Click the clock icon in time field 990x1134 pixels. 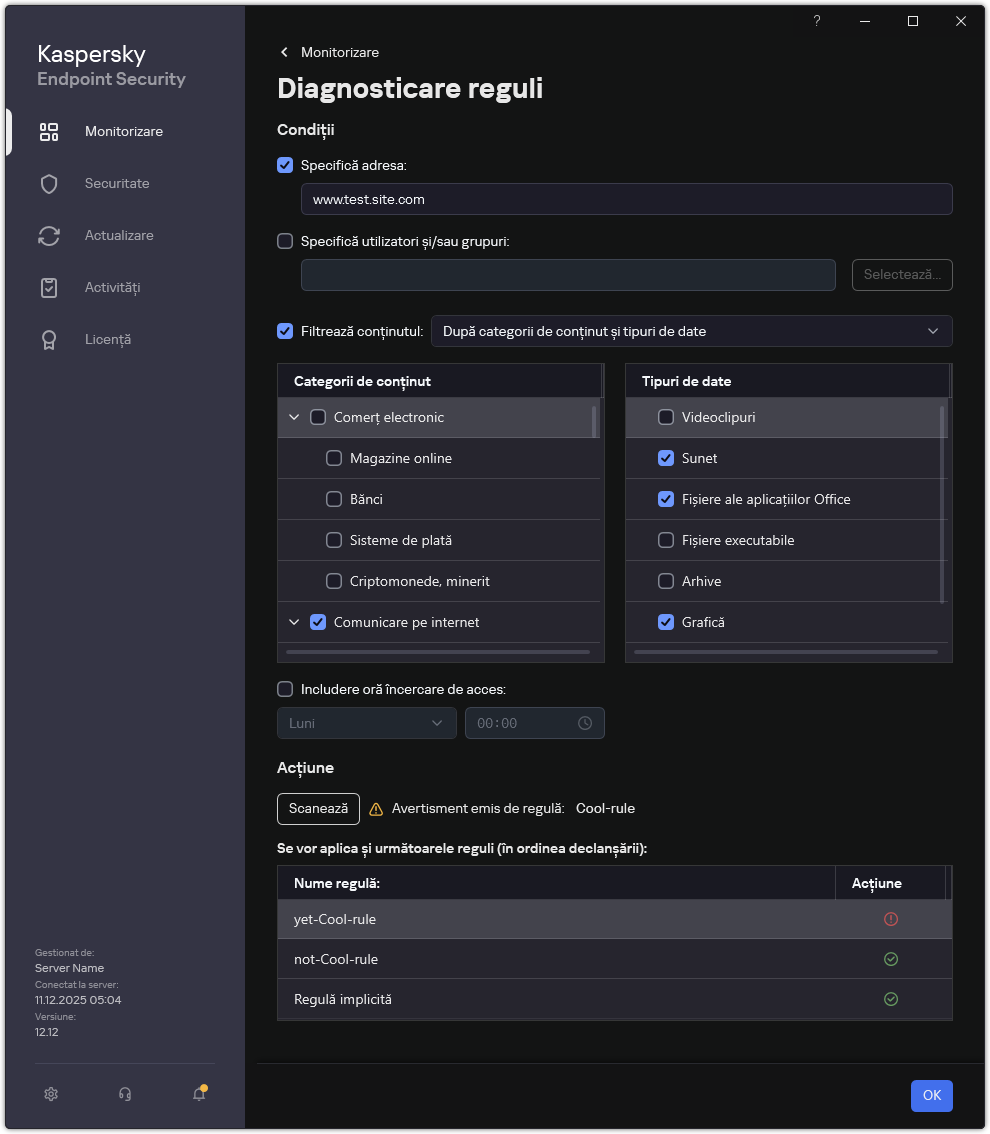[586, 722]
